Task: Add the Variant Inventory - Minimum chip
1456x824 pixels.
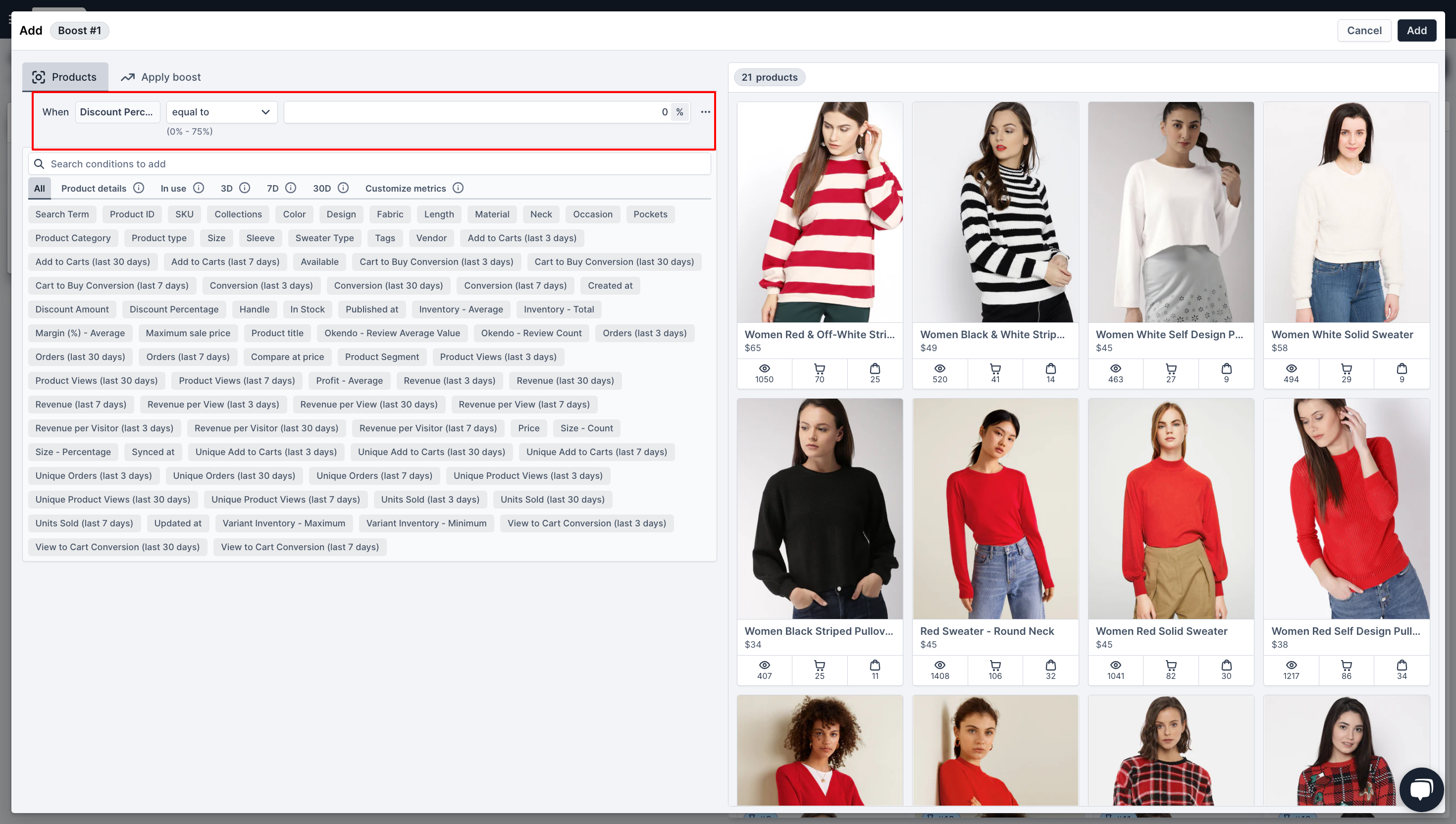Action: (x=426, y=523)
